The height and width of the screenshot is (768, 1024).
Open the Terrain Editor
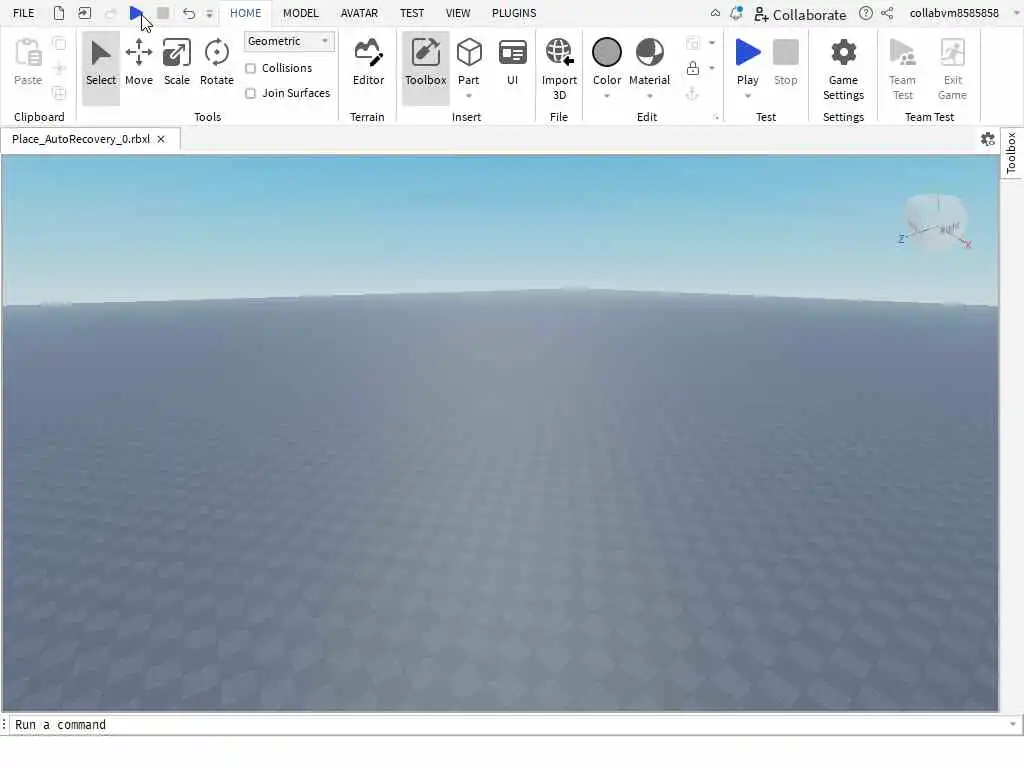(x=368, y=63)
